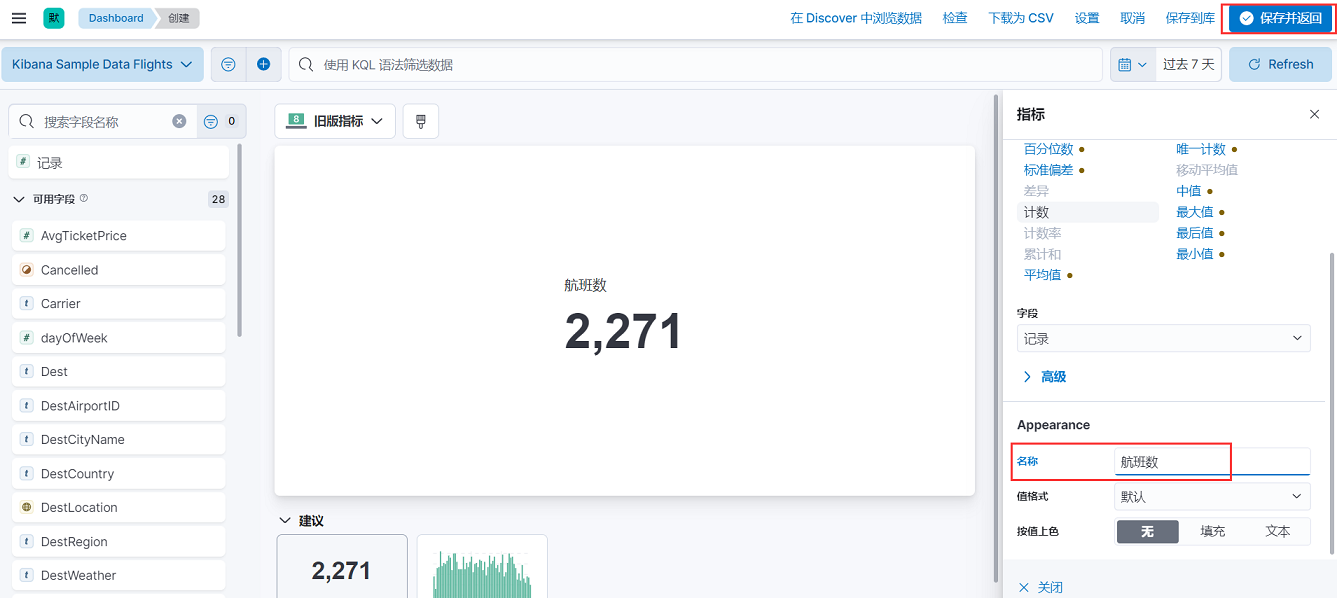
Task: Collapse the 可用字段 list
Action: tap(19, 199)
